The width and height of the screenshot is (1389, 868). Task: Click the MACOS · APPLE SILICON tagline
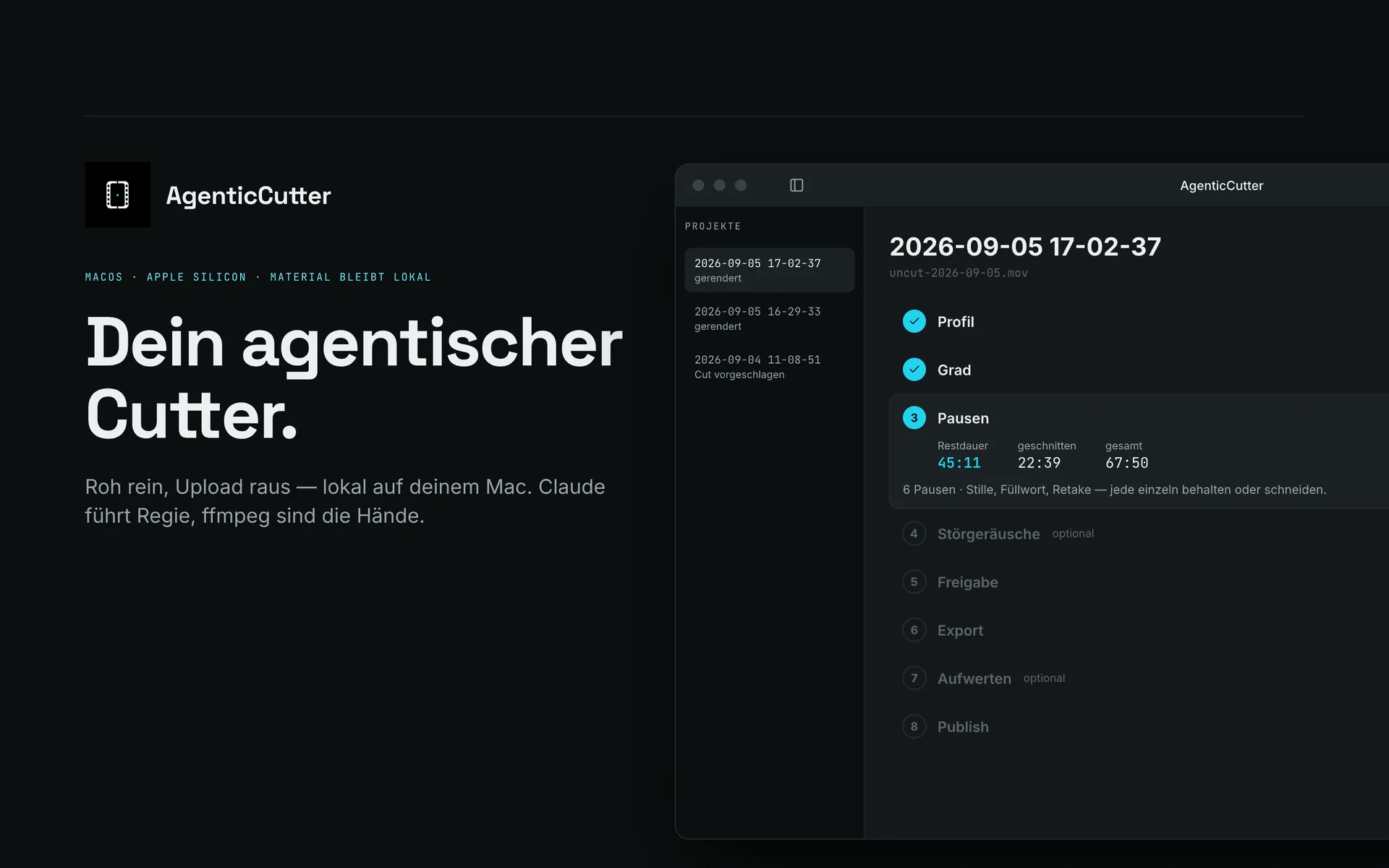coord(258,277)
